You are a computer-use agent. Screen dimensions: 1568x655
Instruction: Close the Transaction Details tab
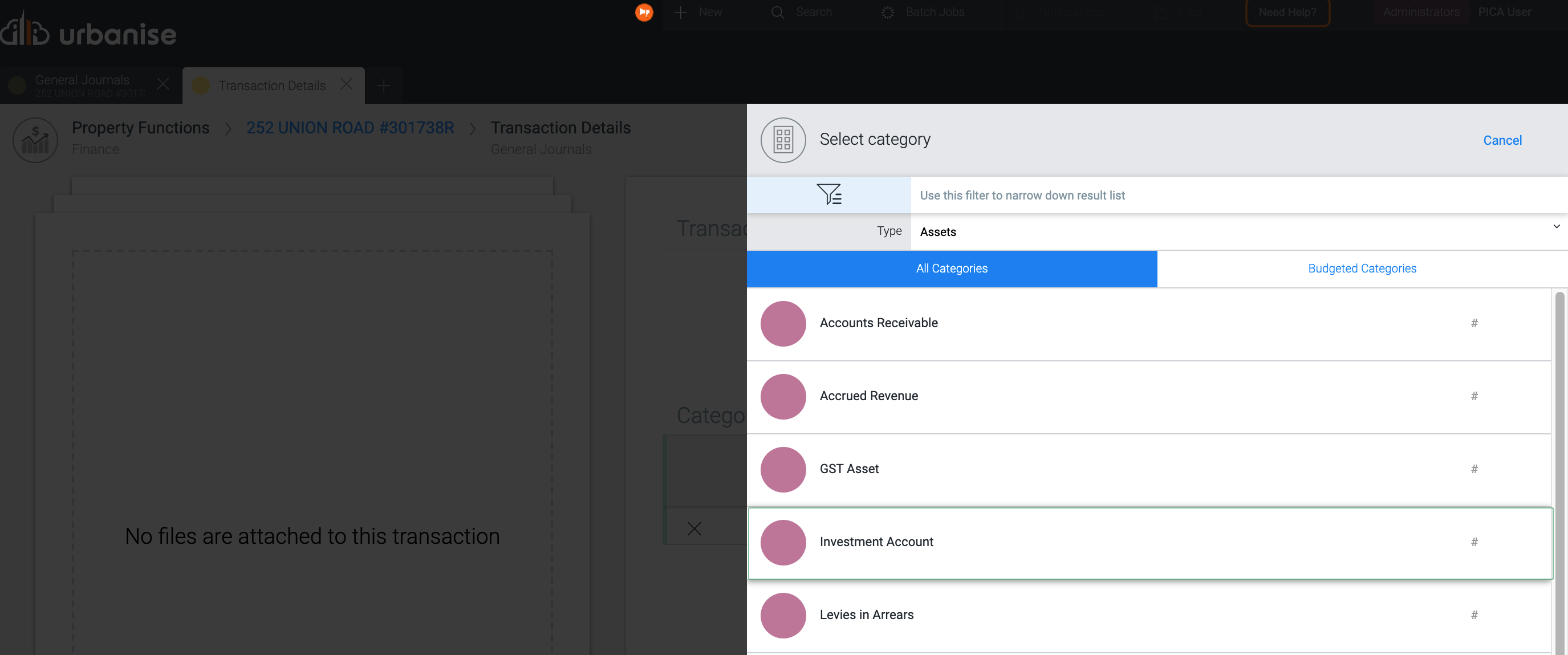click(346, 84)
